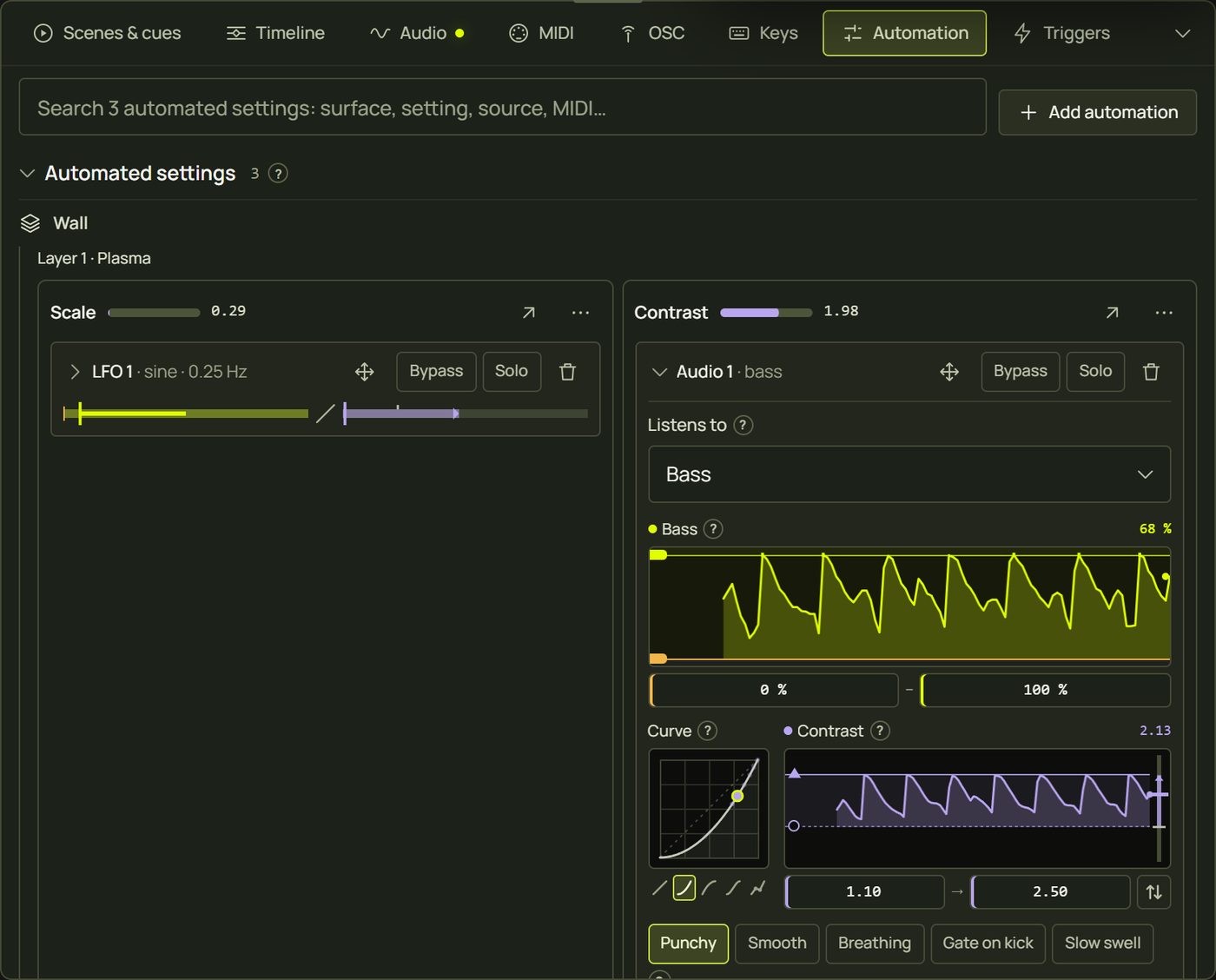
Task: Collapse the Automated settings section
Action: click(x=28, y=174)
